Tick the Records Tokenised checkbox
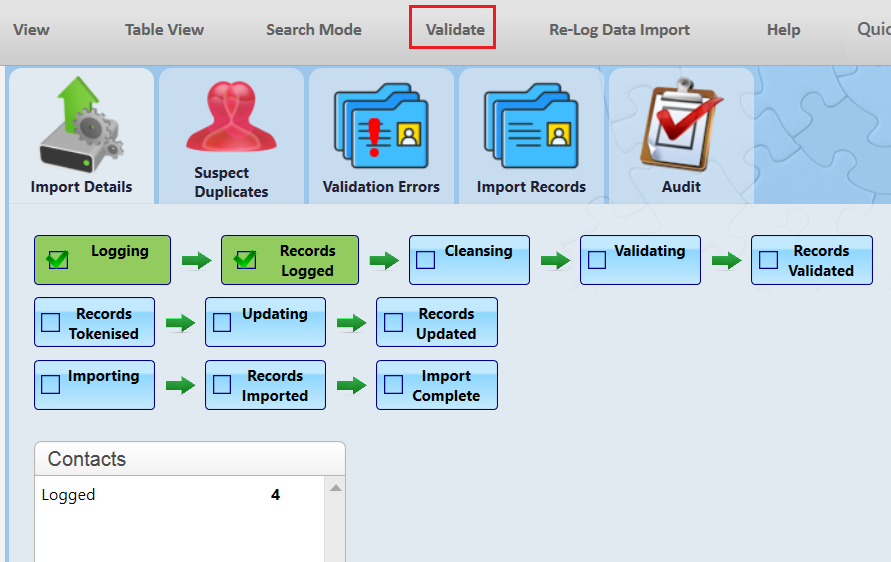Image resolution: width=891 pixels, height=562 pixels. 51,322
